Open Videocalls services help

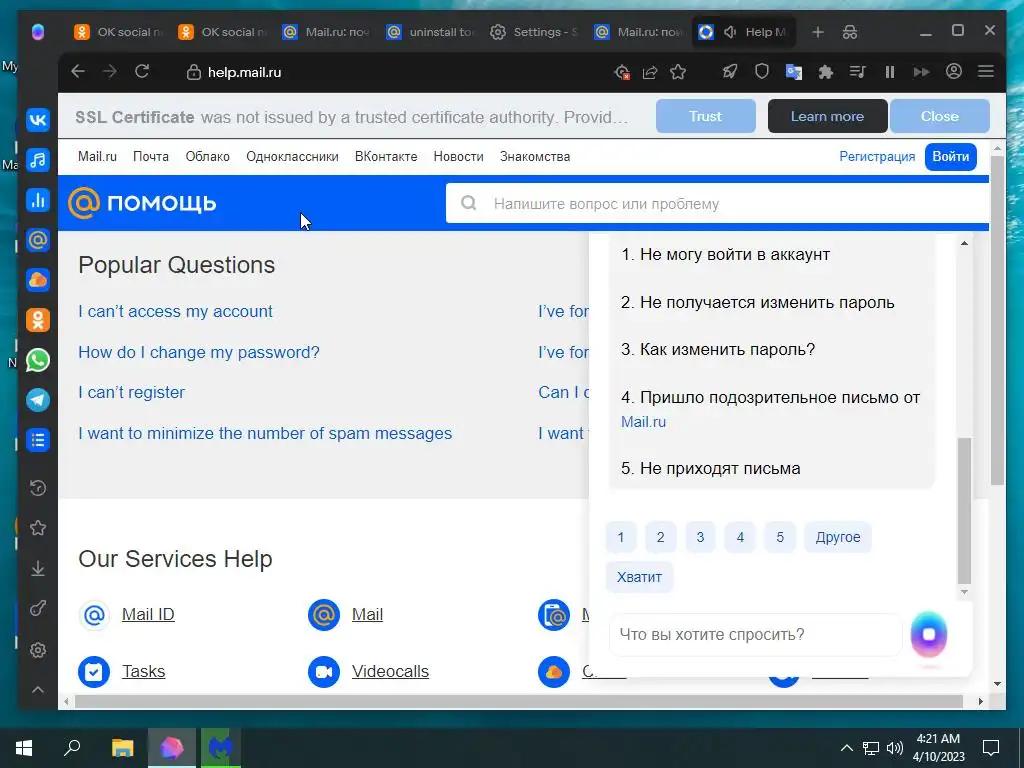point(390,671)
